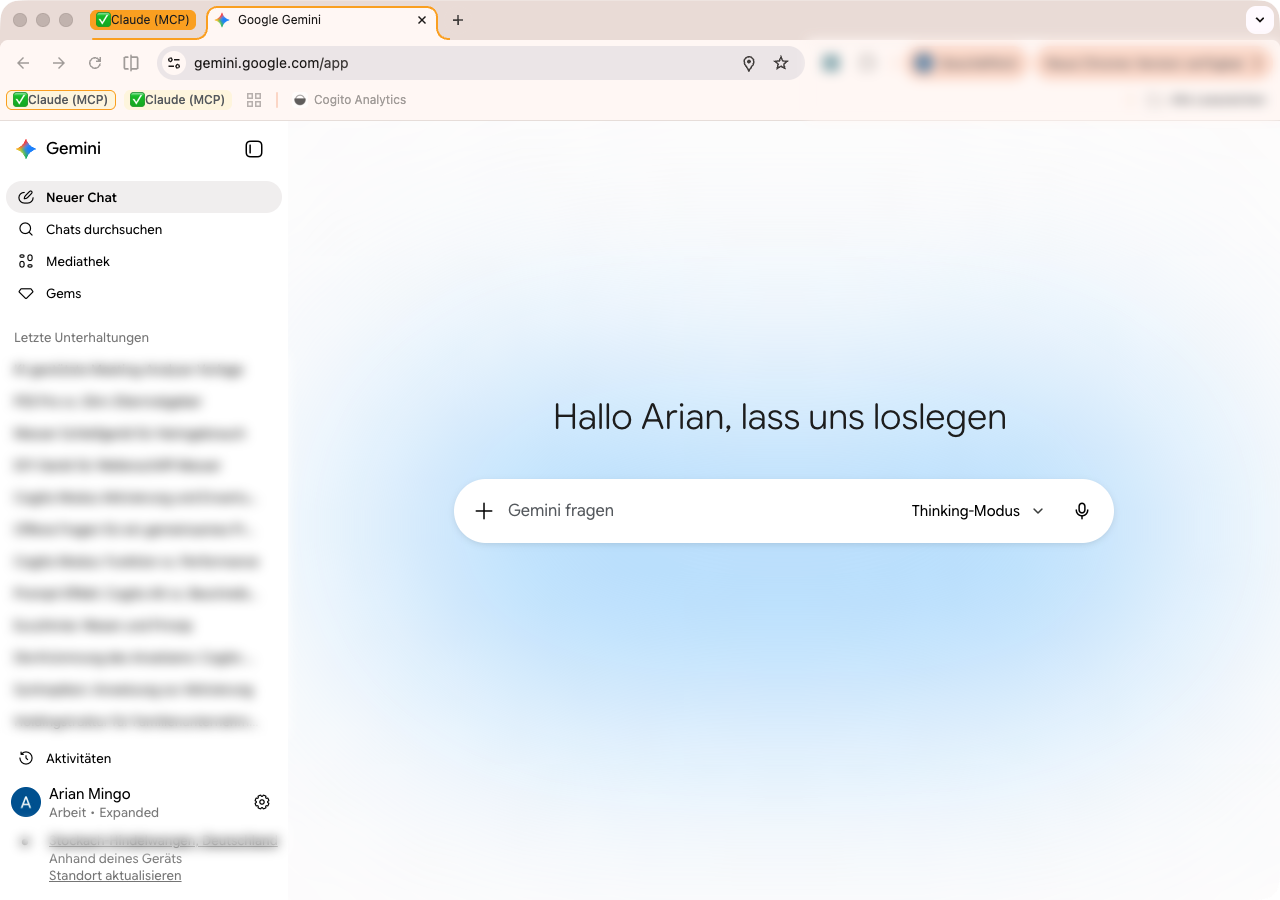Click the Gemini sparkle logo
This screenshot has height=900, width=1280.
[x=26, y=149]
